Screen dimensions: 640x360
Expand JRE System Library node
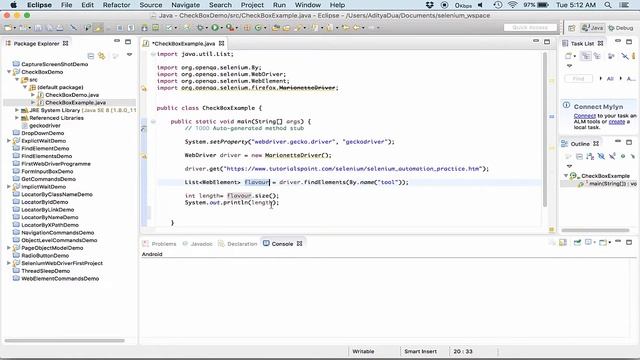17,110
